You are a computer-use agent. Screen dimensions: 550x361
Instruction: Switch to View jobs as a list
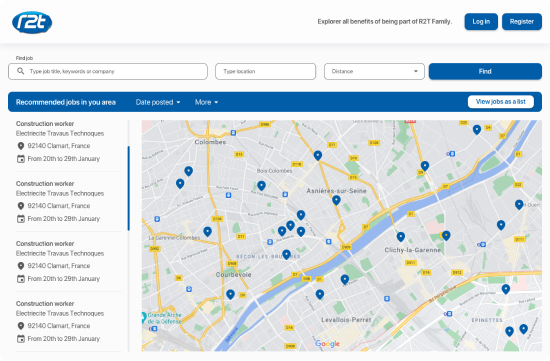pyautogui.click(x=501, y=102)
